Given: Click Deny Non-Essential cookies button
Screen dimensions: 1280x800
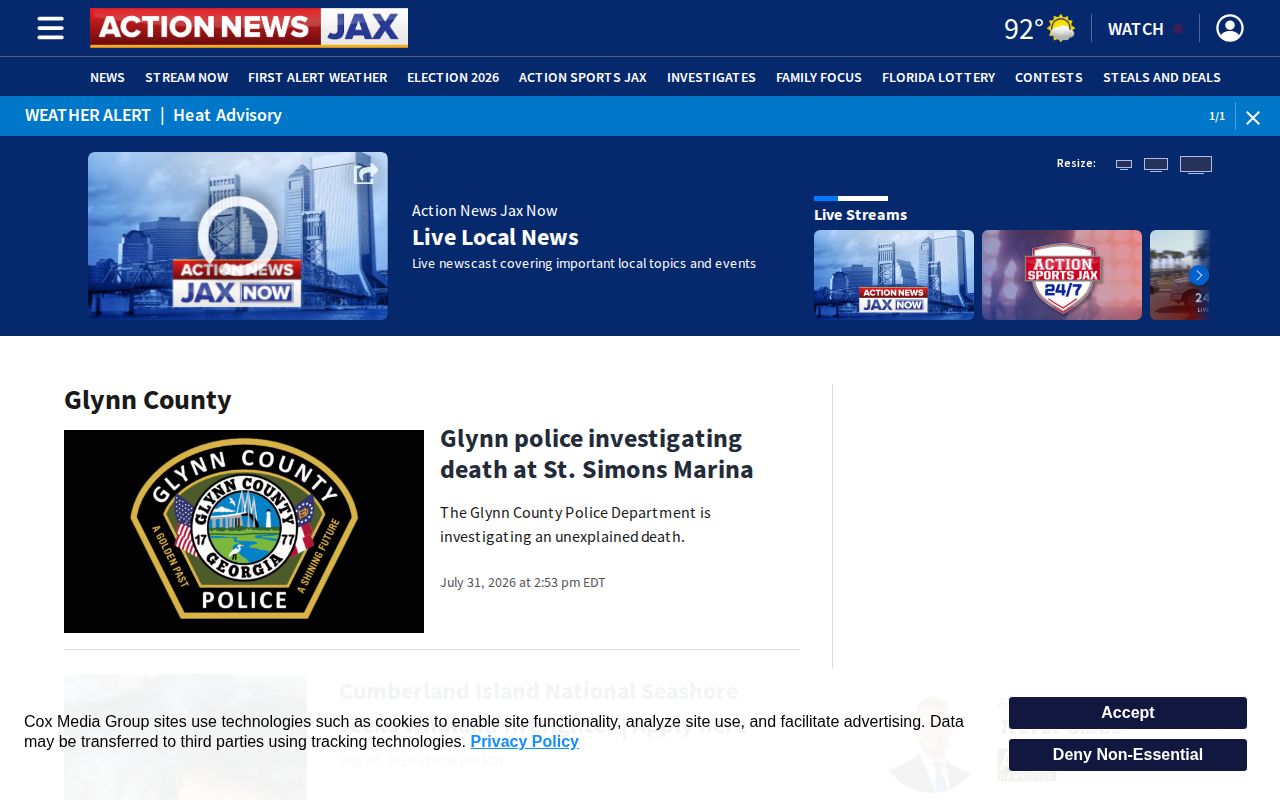Looking at the screenshot, I should pos(1128,755).
